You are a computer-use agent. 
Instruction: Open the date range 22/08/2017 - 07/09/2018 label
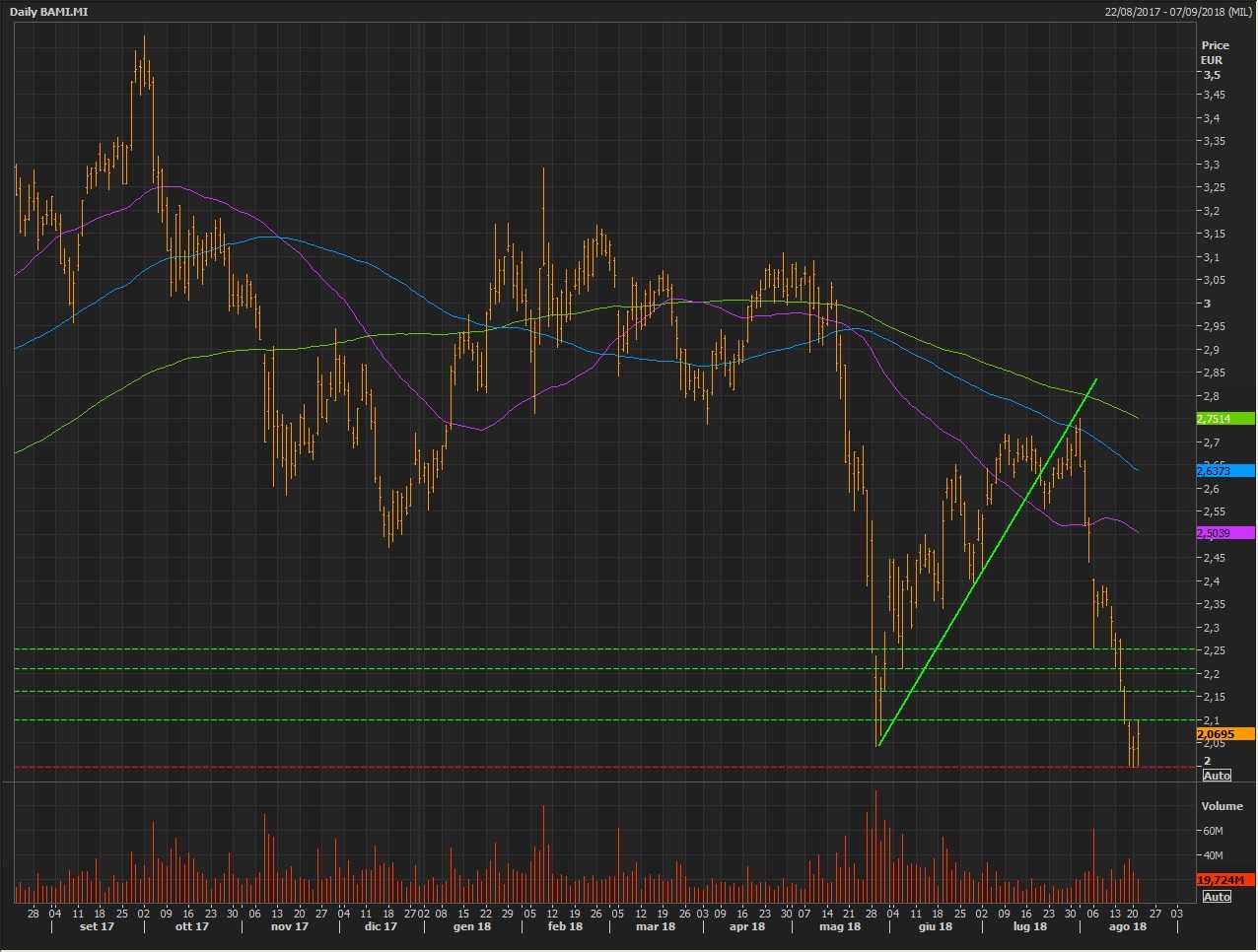(1179, 11)
